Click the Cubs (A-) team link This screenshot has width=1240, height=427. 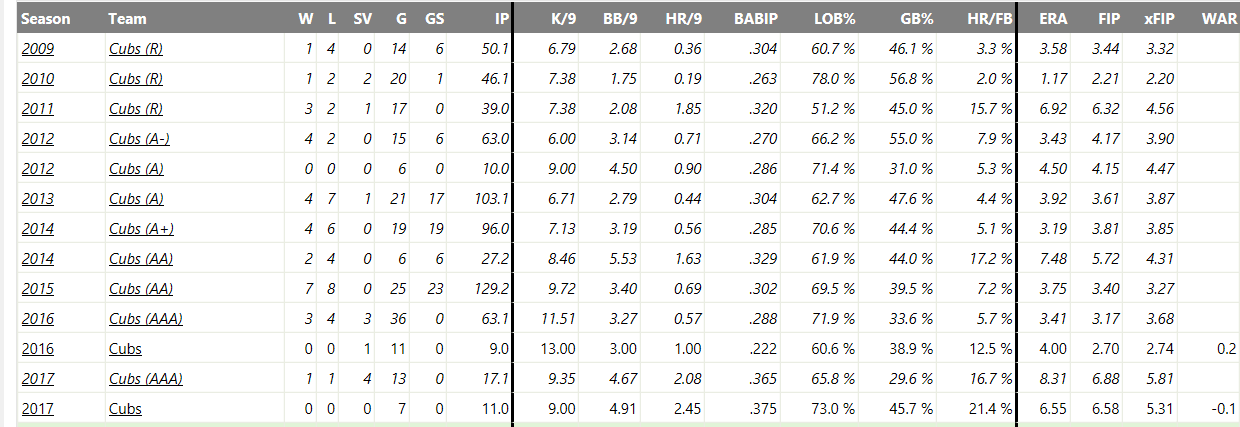(x=138, y=139)
